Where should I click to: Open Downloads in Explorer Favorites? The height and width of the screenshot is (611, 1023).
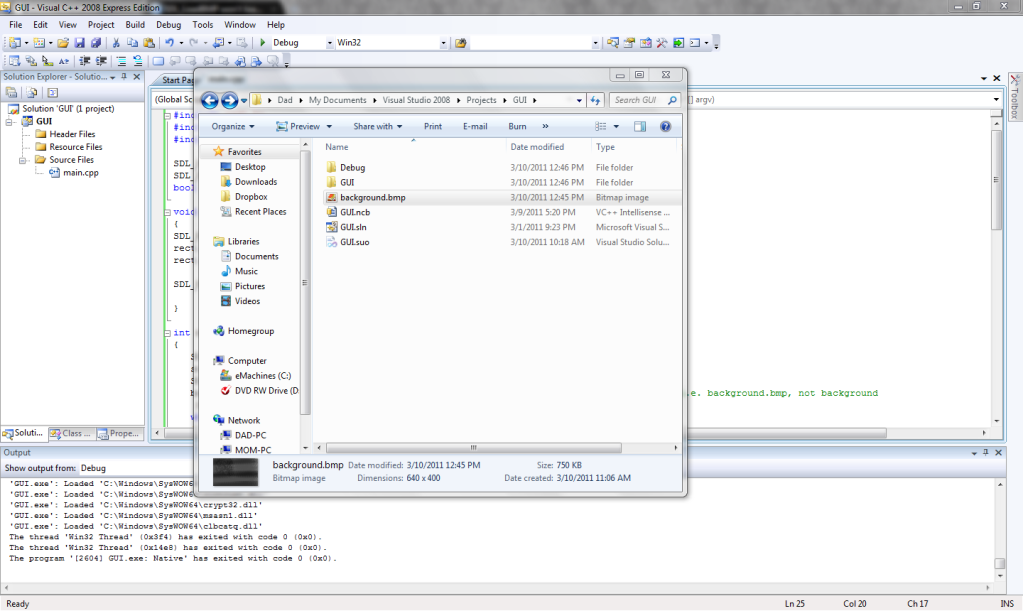[256, 182]
